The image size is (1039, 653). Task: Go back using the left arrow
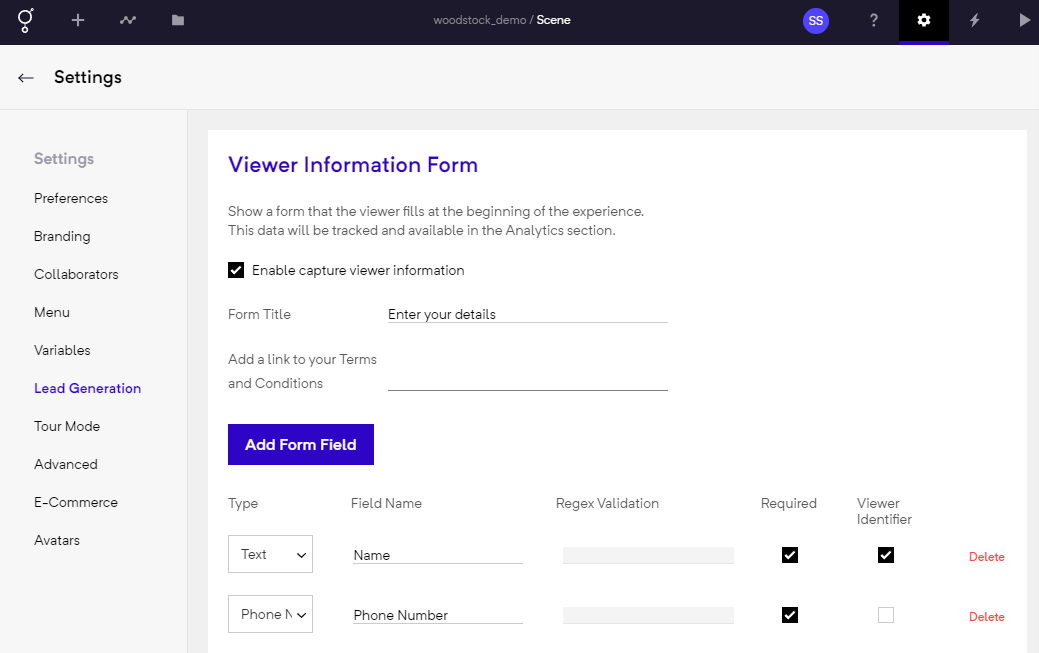(26, 77)
